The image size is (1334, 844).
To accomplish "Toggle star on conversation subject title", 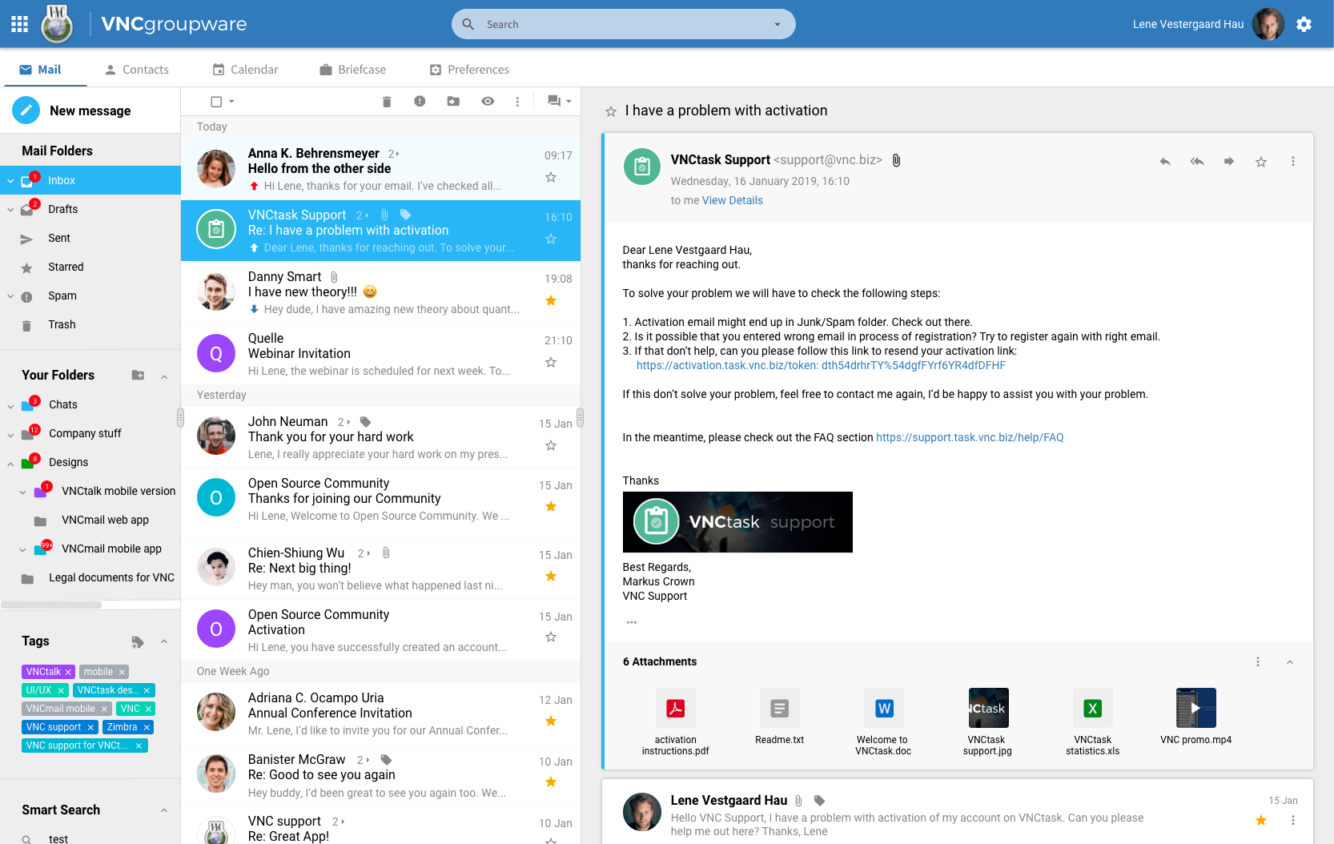I will [610, 111].
